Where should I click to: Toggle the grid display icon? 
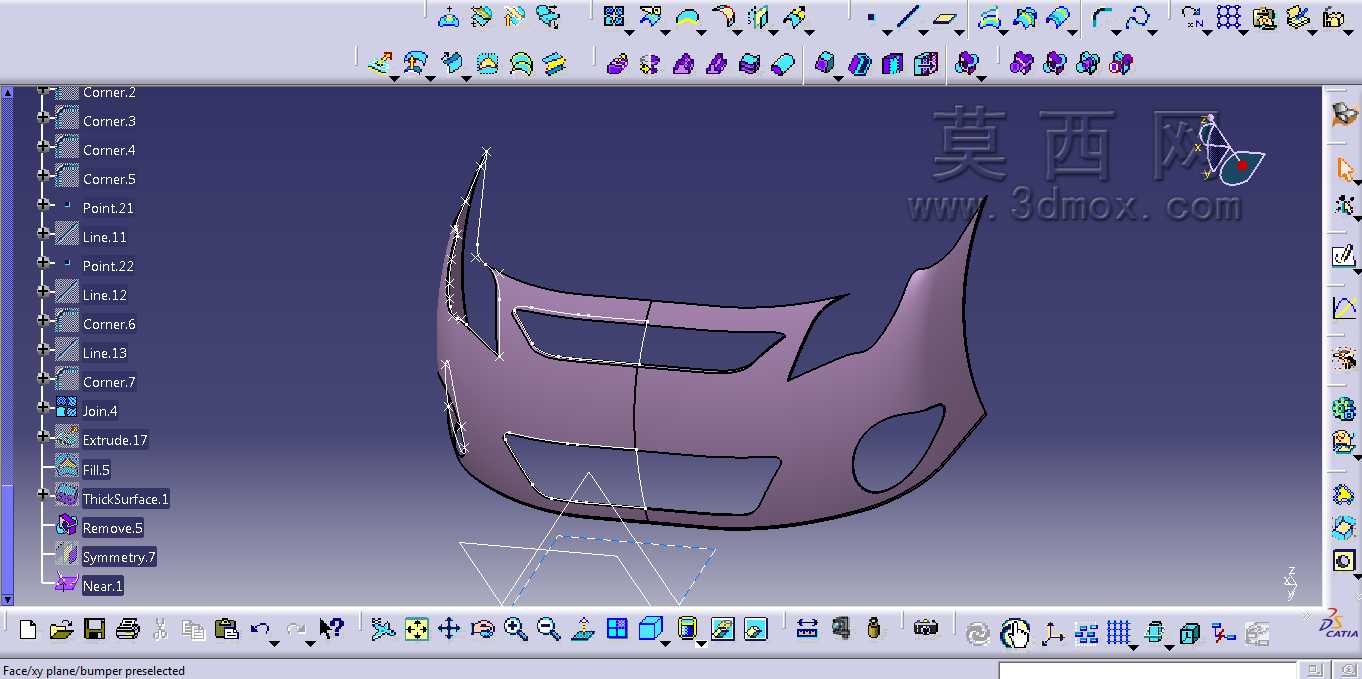click(1119, 632)
